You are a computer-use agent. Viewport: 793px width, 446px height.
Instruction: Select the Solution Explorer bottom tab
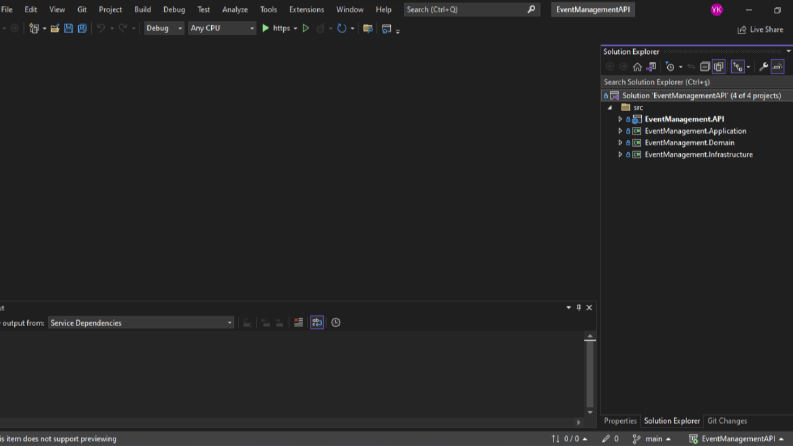pyautogui.click(x=672, y=421)
